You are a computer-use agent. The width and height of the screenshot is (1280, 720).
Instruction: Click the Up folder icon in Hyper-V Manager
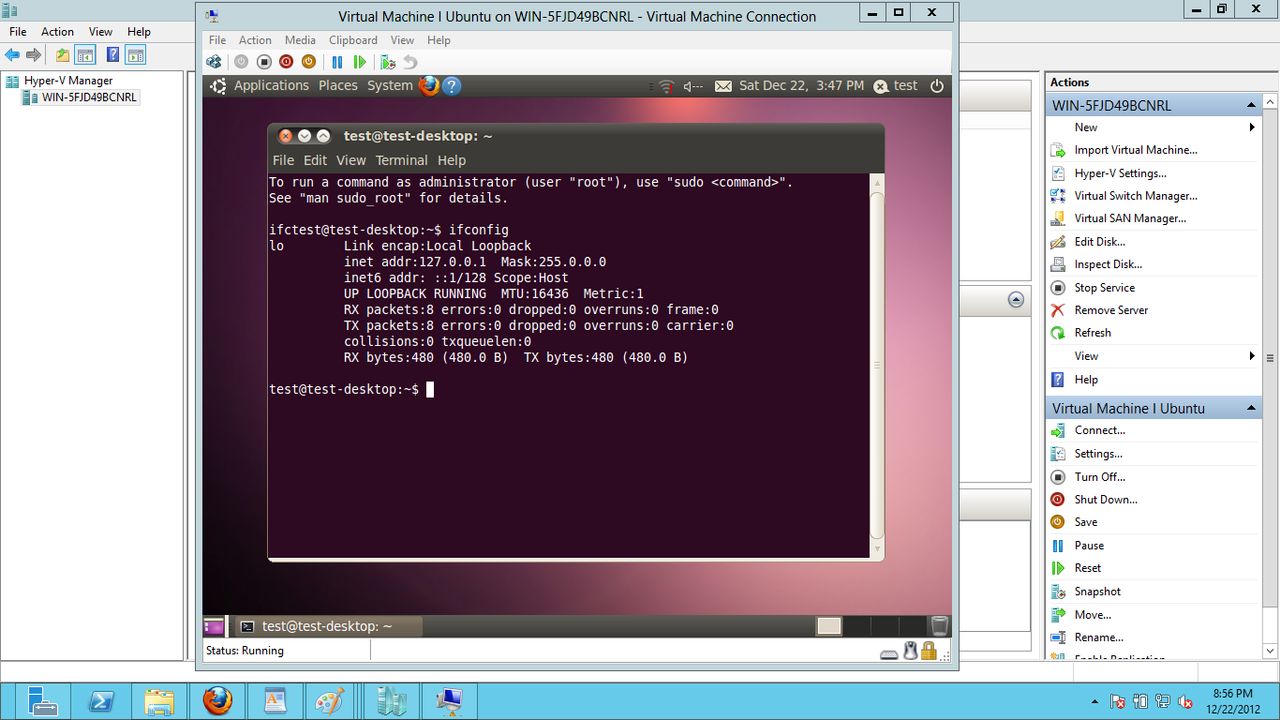[63, 55]
